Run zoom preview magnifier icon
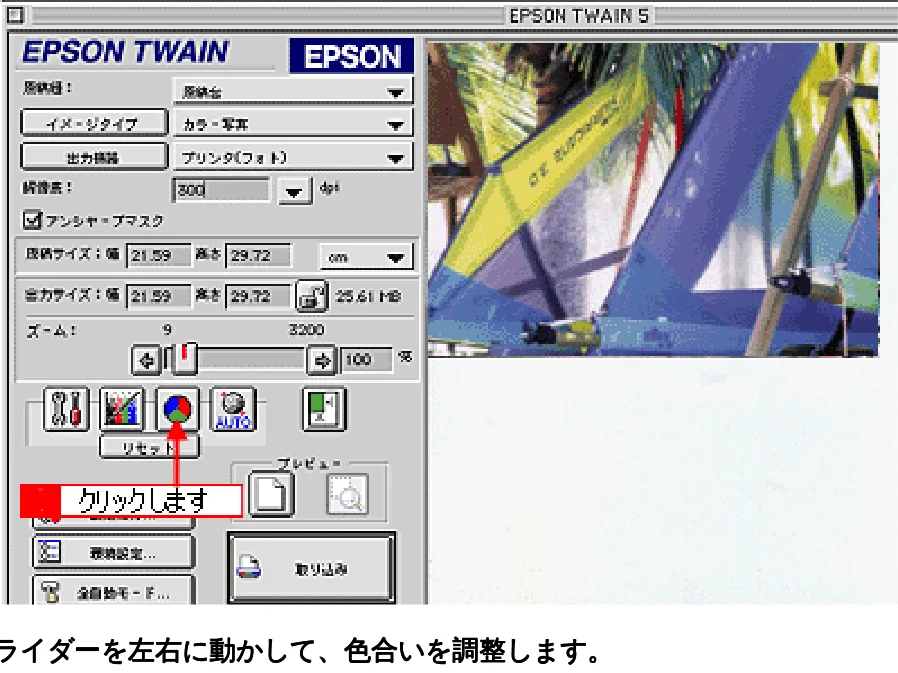This screenshot has height=673, width=898. click(x=347, y=494)
